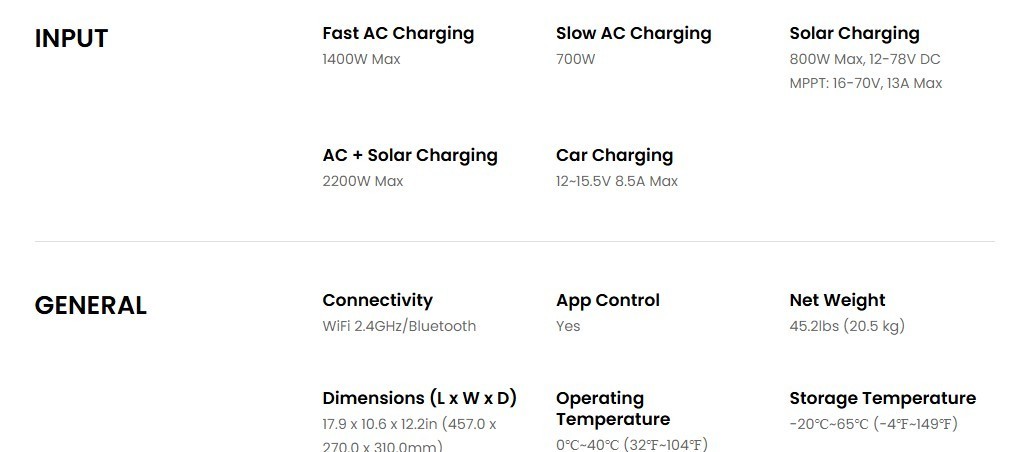Click the INPUT section heading
This screenshot has height=452, width=1010.
(x=71, y=39)
